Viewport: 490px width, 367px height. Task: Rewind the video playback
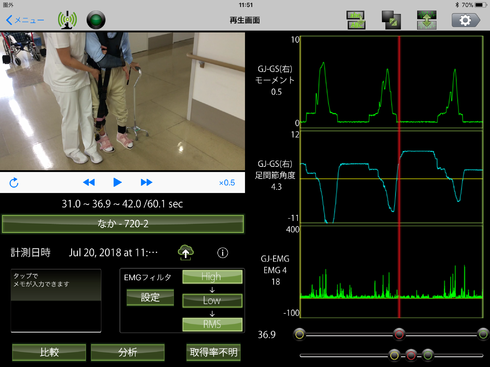[x=89, y=182]
